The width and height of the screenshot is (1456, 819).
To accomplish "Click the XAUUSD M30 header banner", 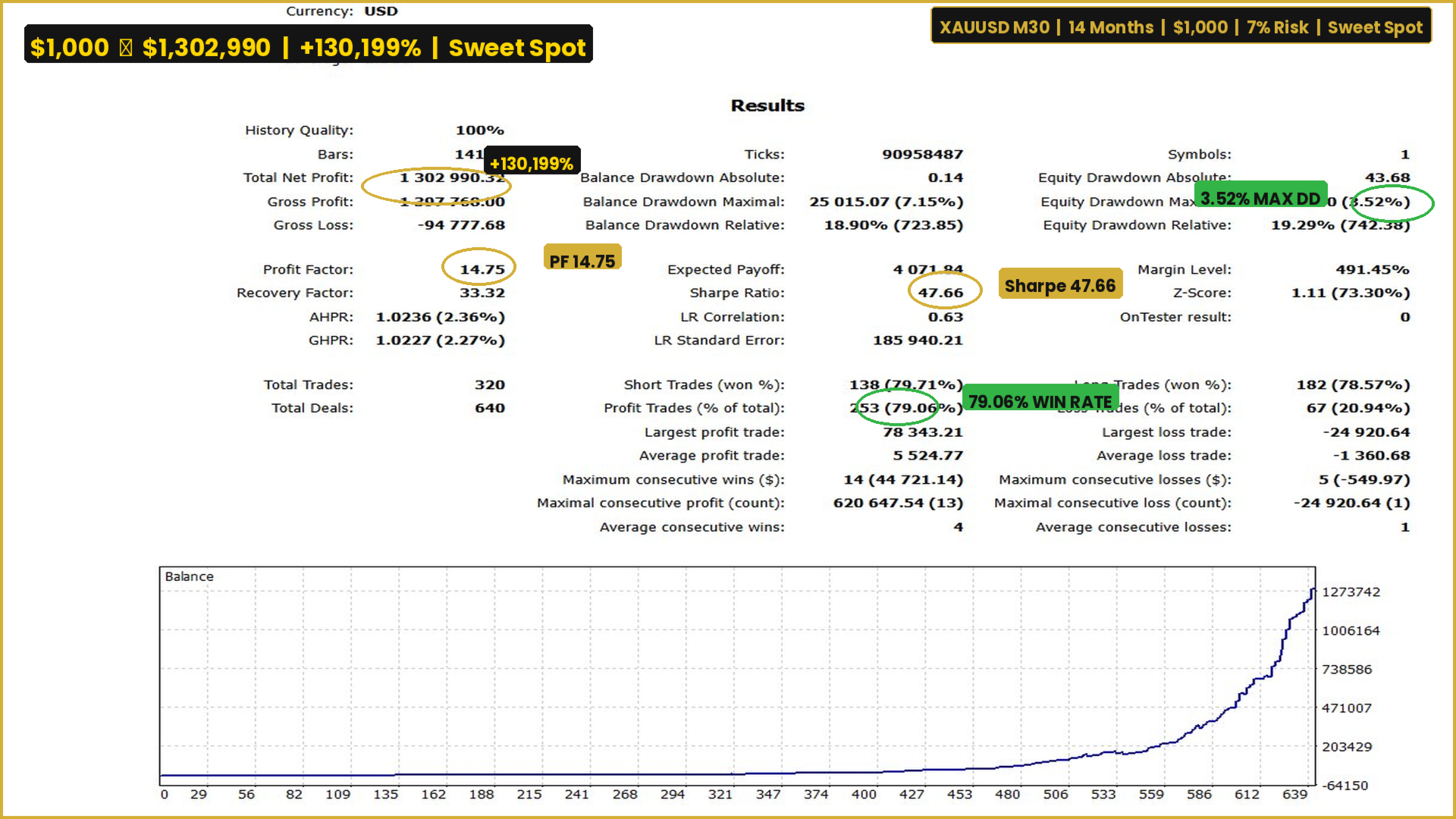I will pos(1180,27).
